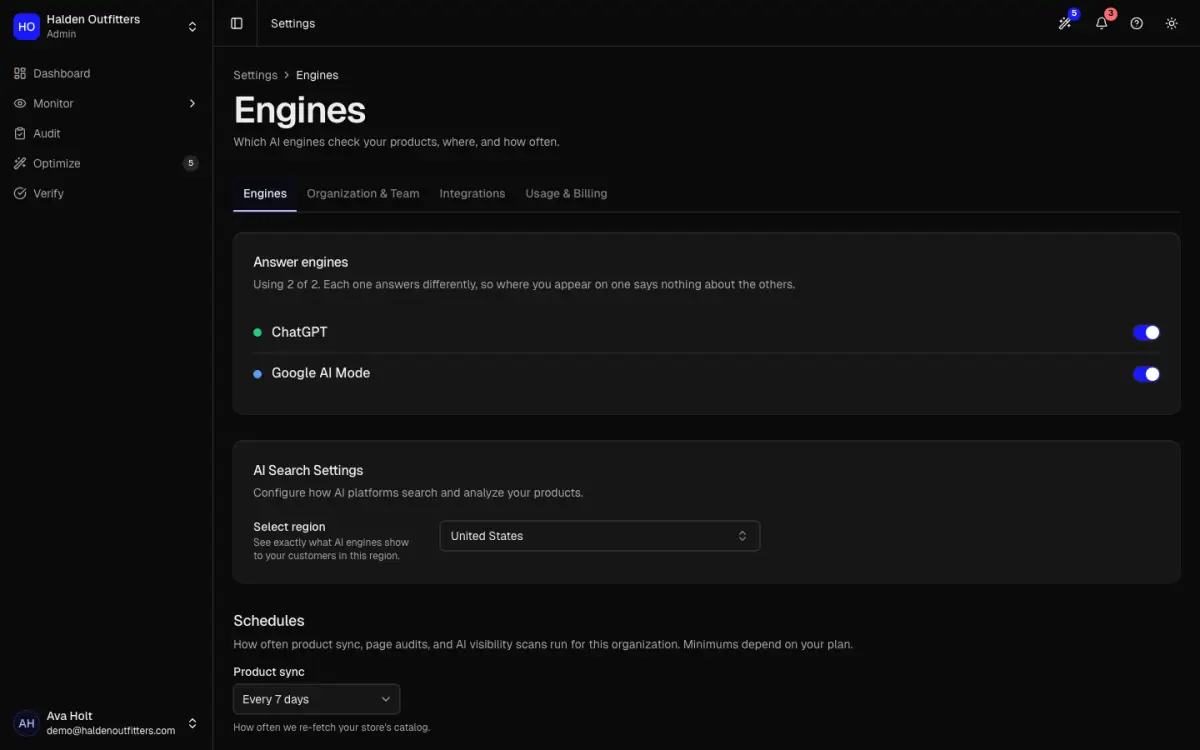Click the Verify checkmark icon

point(20,193)
